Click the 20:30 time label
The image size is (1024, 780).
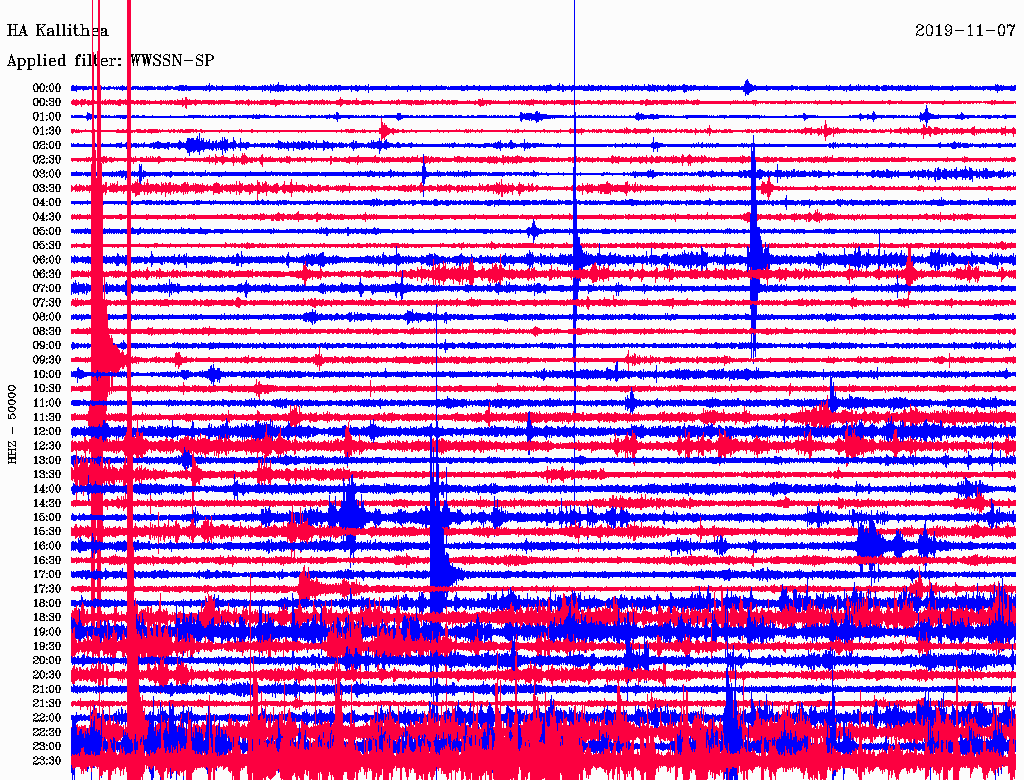click(47, 675)
